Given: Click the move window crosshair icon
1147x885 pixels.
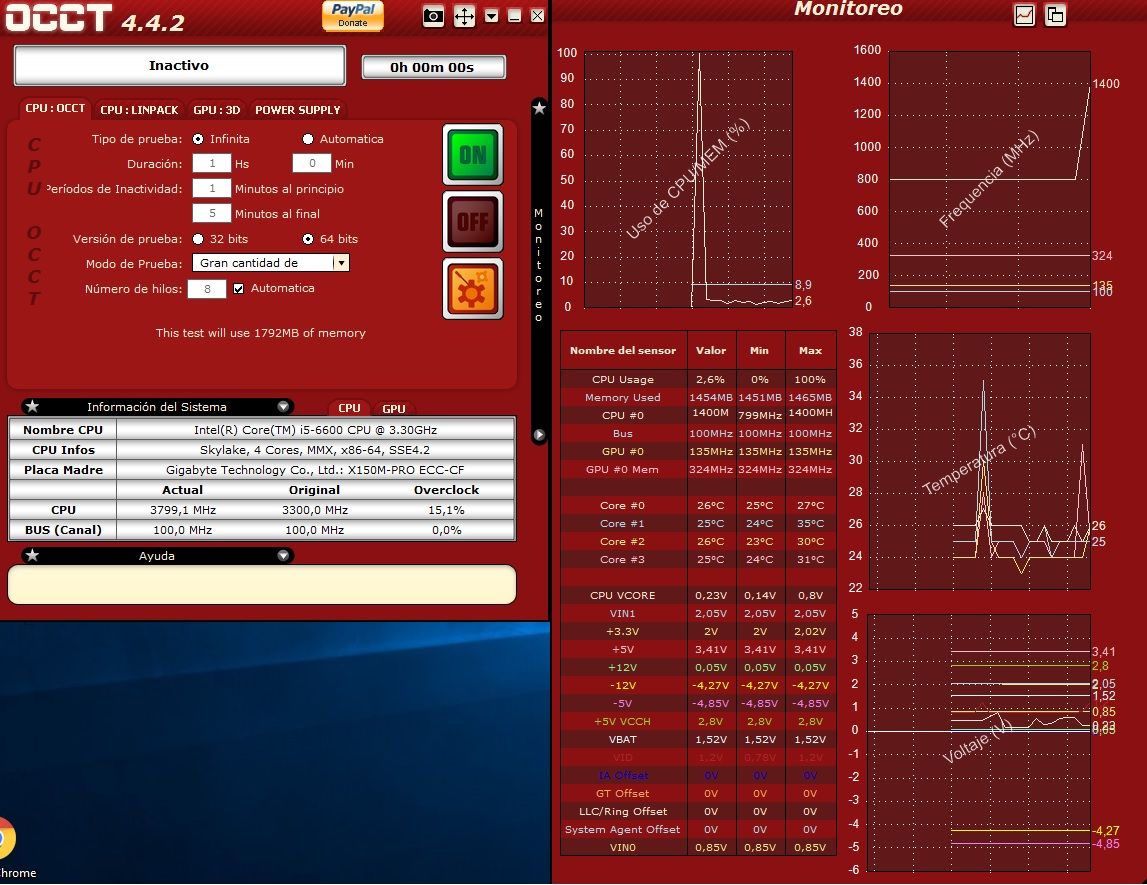Looking at the screenshot, I should click(x=464, y=16).
